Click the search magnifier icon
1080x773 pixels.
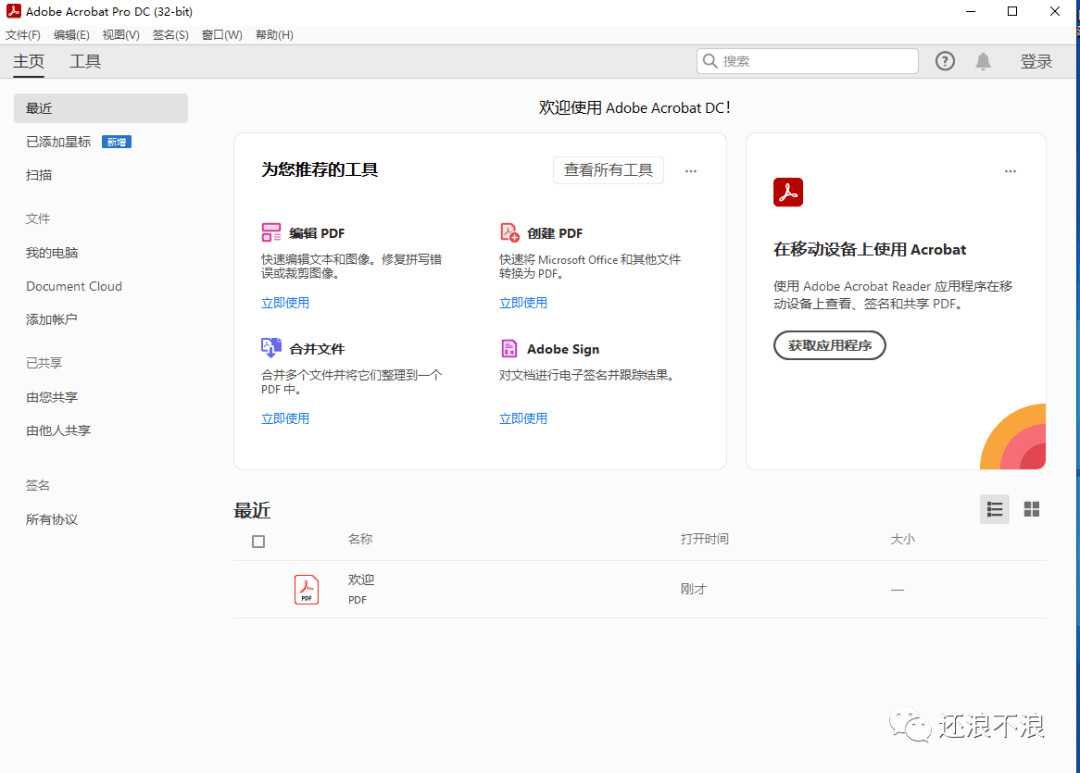tap(710, 61)
